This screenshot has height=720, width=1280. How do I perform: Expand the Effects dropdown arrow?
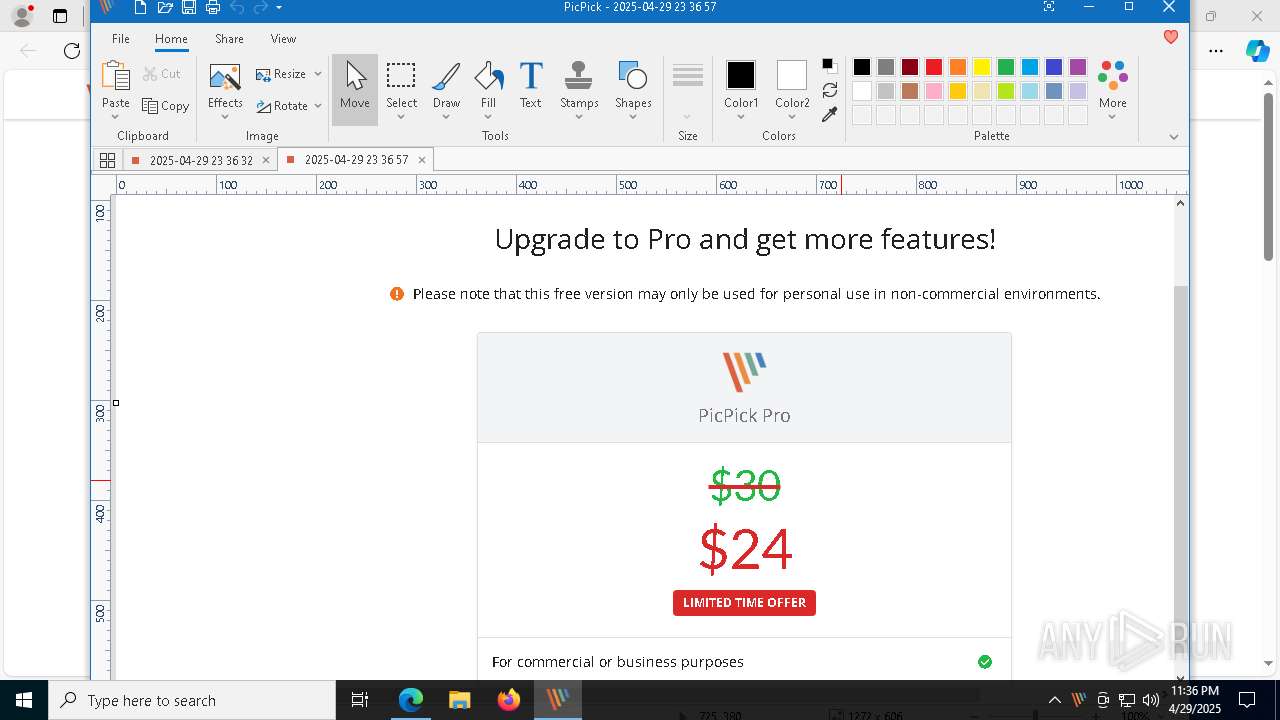[x=225, y=117]
